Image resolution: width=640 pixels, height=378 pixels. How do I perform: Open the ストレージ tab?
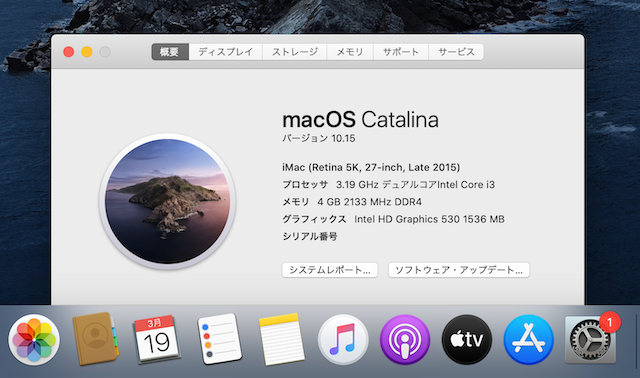tap(294, 52)
